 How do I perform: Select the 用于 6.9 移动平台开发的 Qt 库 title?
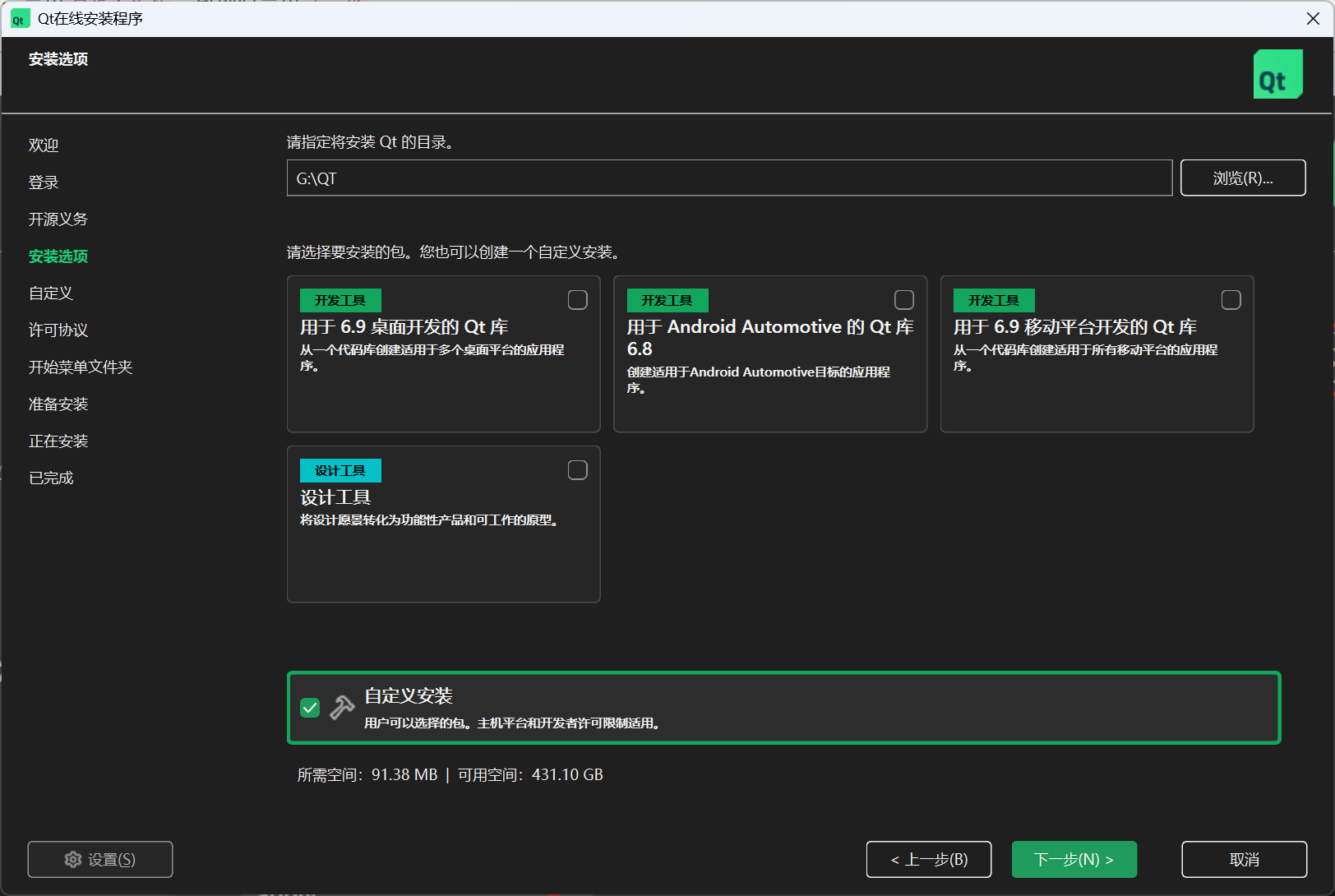coord(1075,327)
